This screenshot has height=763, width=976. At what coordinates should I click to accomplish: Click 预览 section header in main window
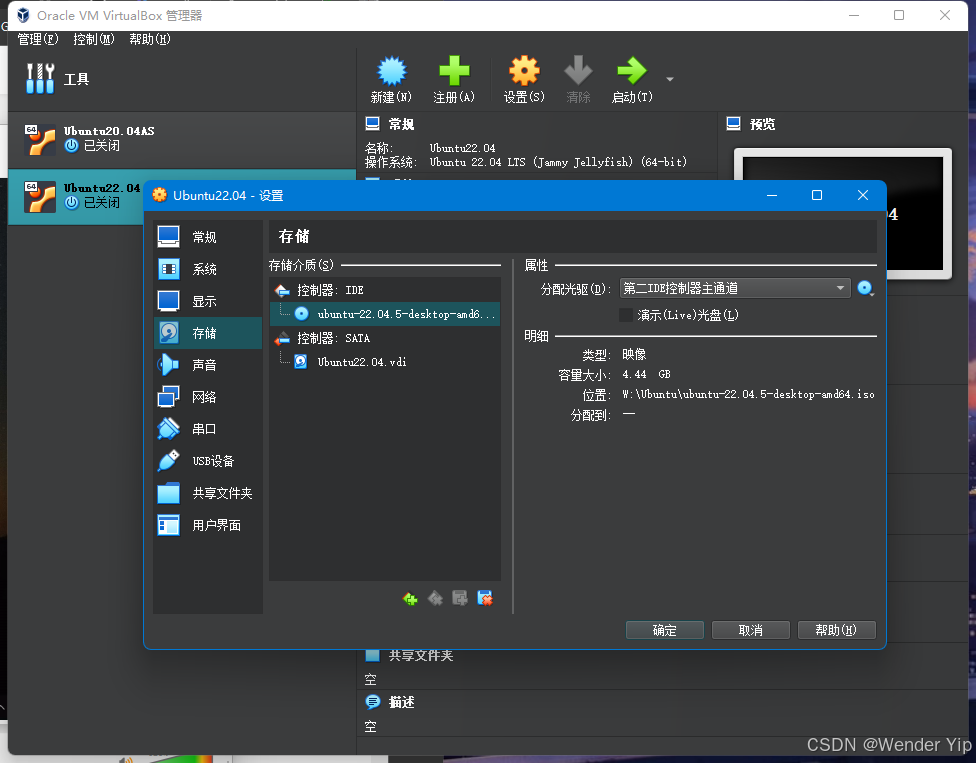click(762, 124)
